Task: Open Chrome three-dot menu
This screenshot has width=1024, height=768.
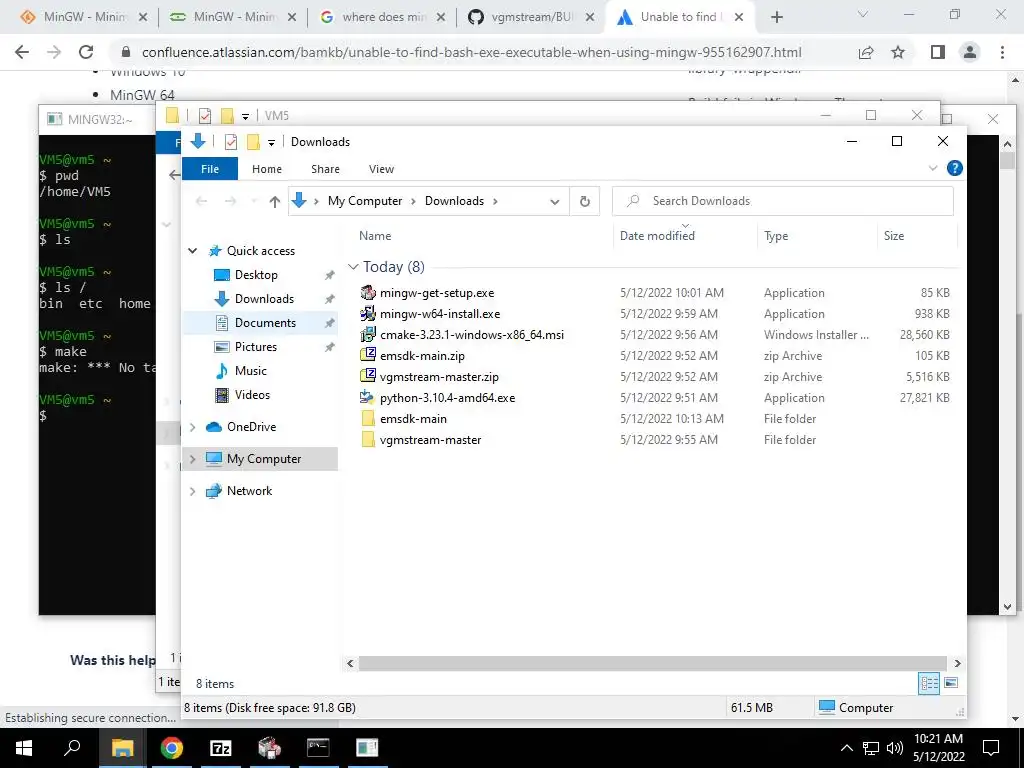Action: click(1002, 52)
